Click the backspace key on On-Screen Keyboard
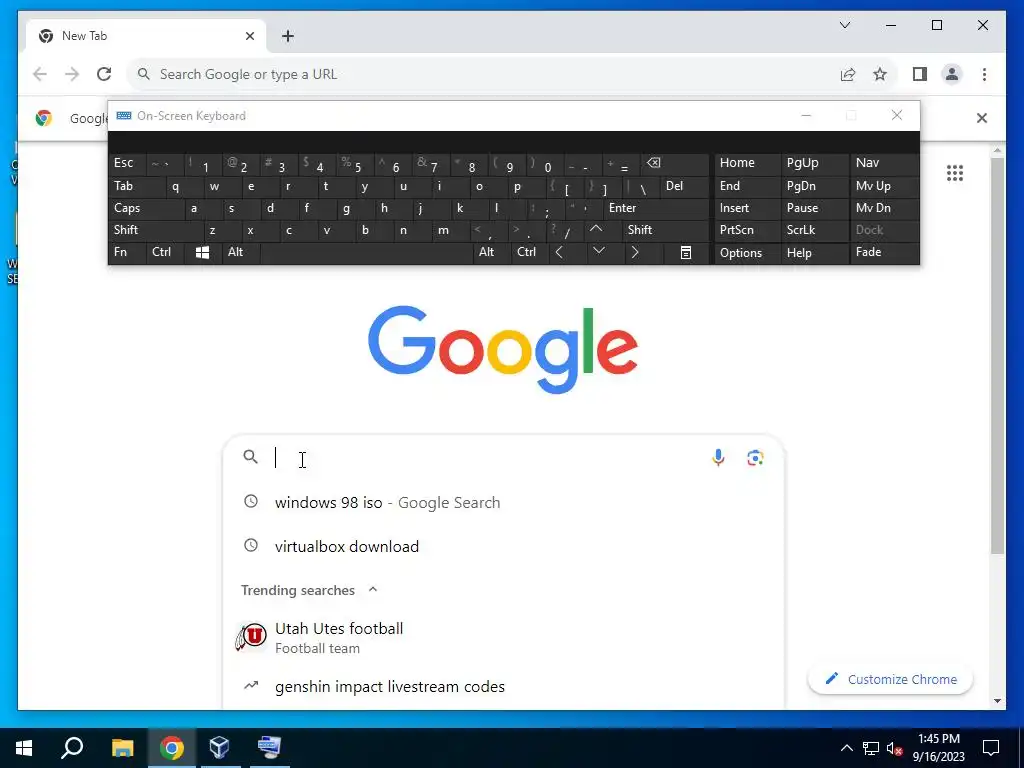Screen dimensions: 1024x768 tap(673, 163)
